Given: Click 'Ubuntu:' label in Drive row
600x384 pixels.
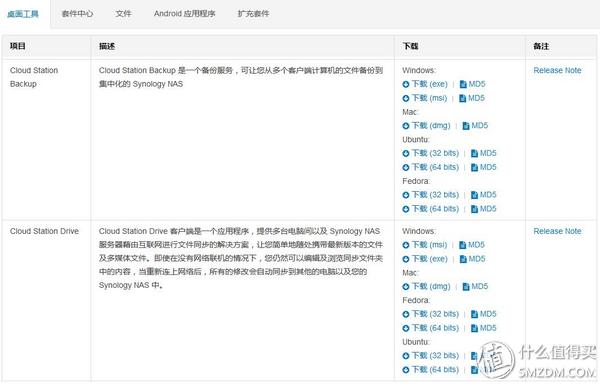Looking at the screenshot, I should tap(416, 342).
